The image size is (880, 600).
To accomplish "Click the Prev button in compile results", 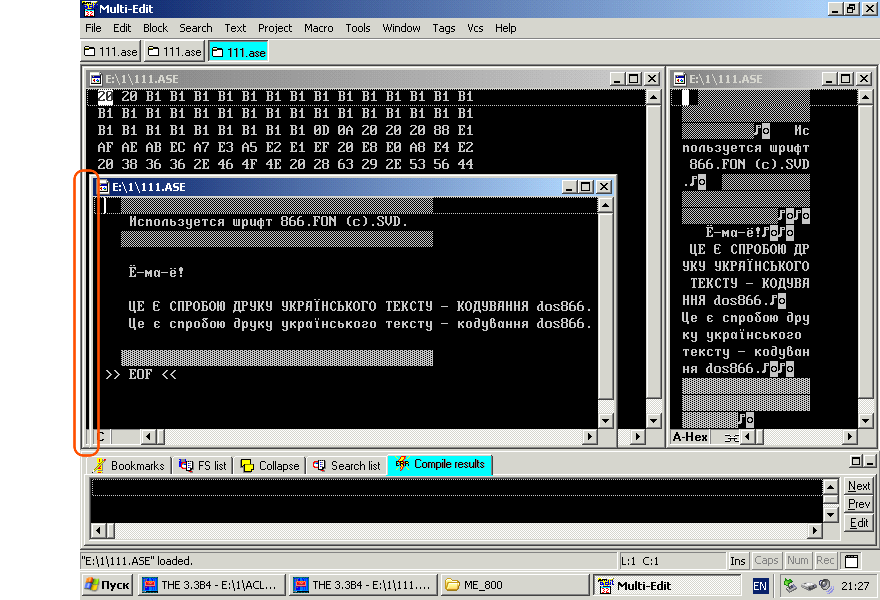I will [859, 504].
